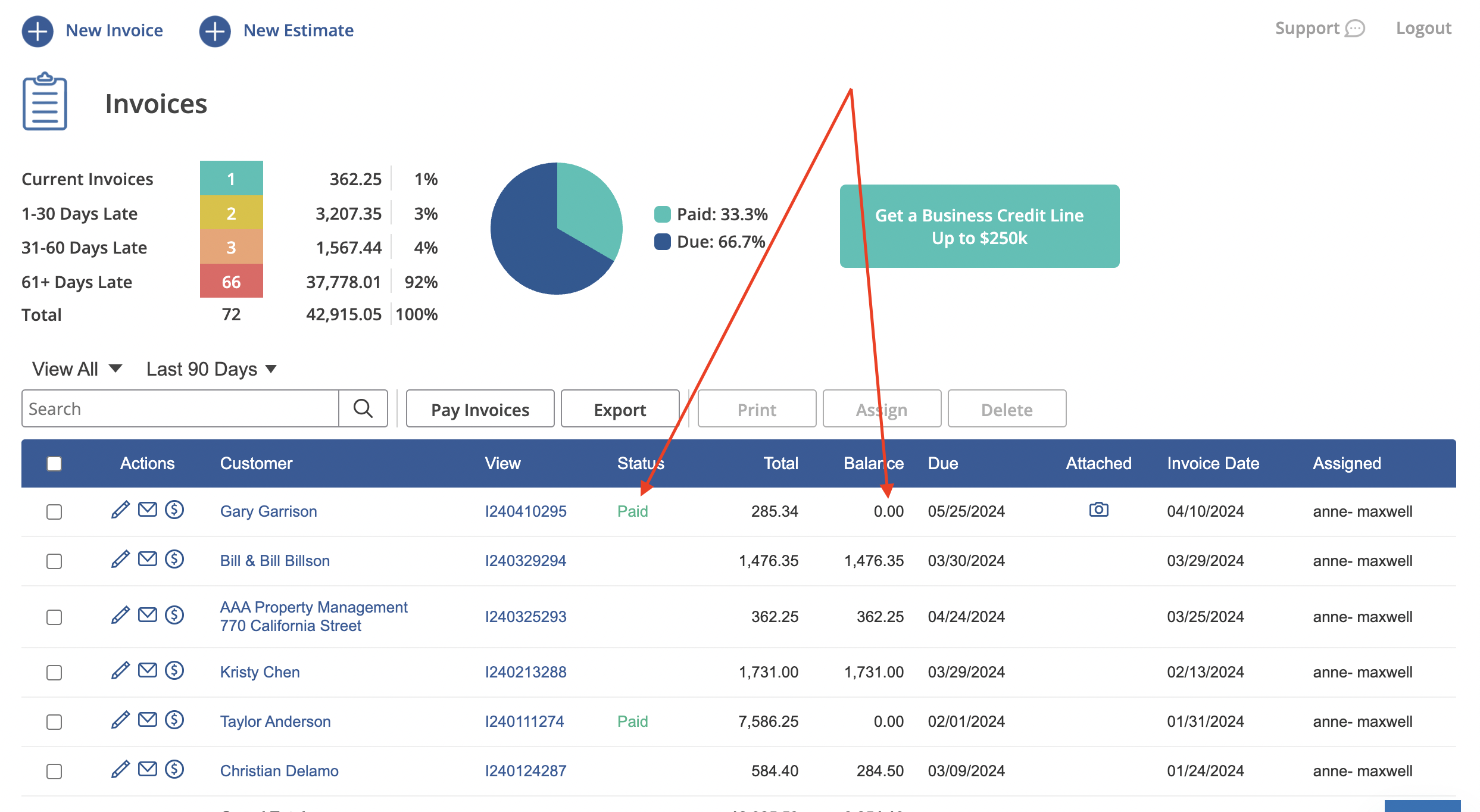Click the New Estimate text link
The height and width of the screenshot is (812, 1480).
click(x=298, y=30)
